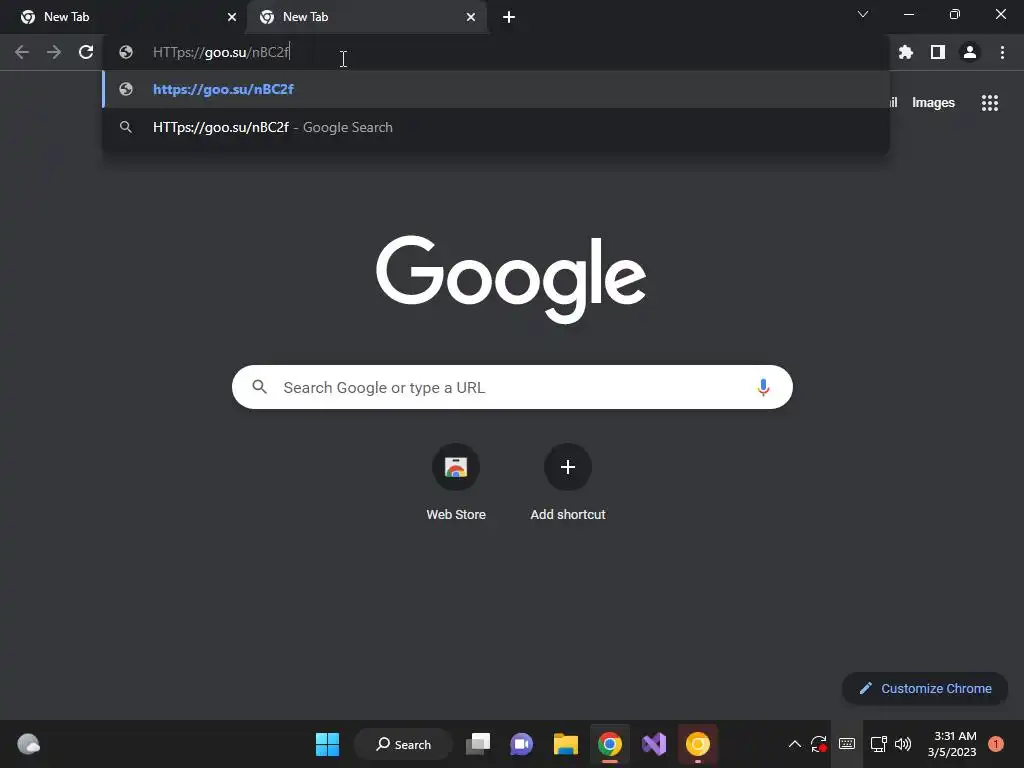Open Task View on the taskbar
Screen dimensions: 1024x768
pos(478,744)
